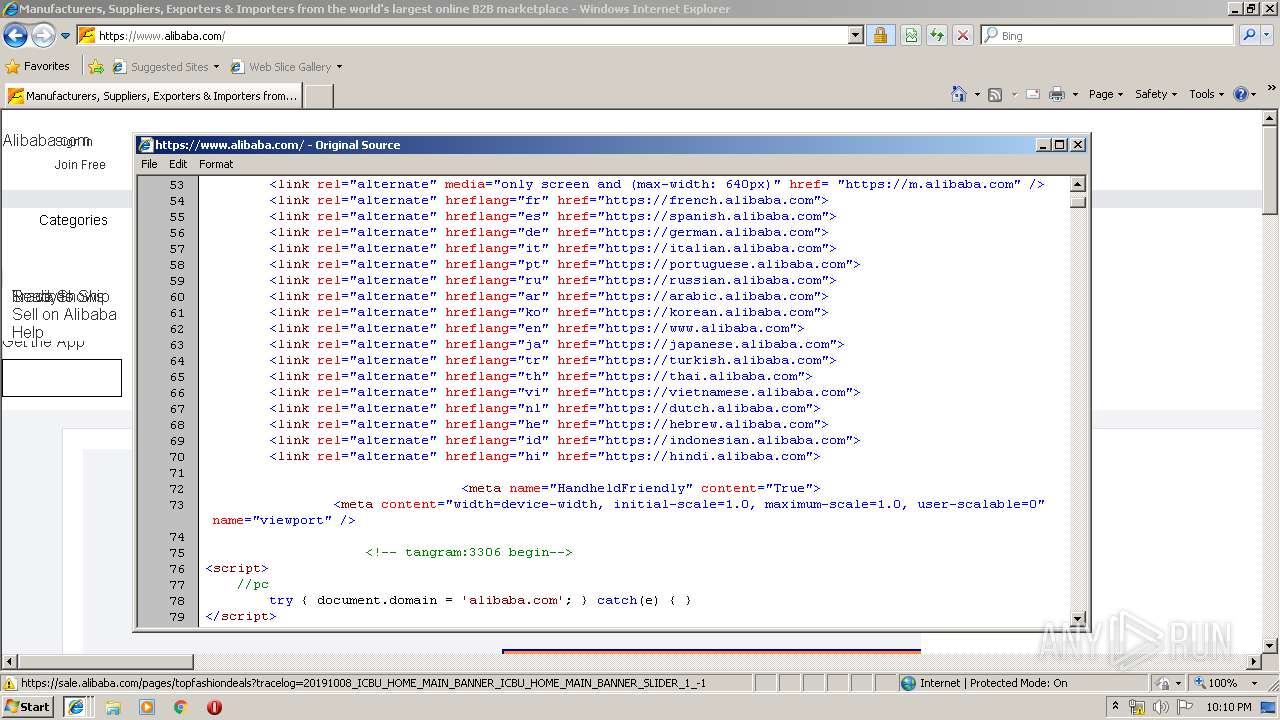Go to Home page via house icon
This screenshot has height=720, width=1280.
[959, 94]
